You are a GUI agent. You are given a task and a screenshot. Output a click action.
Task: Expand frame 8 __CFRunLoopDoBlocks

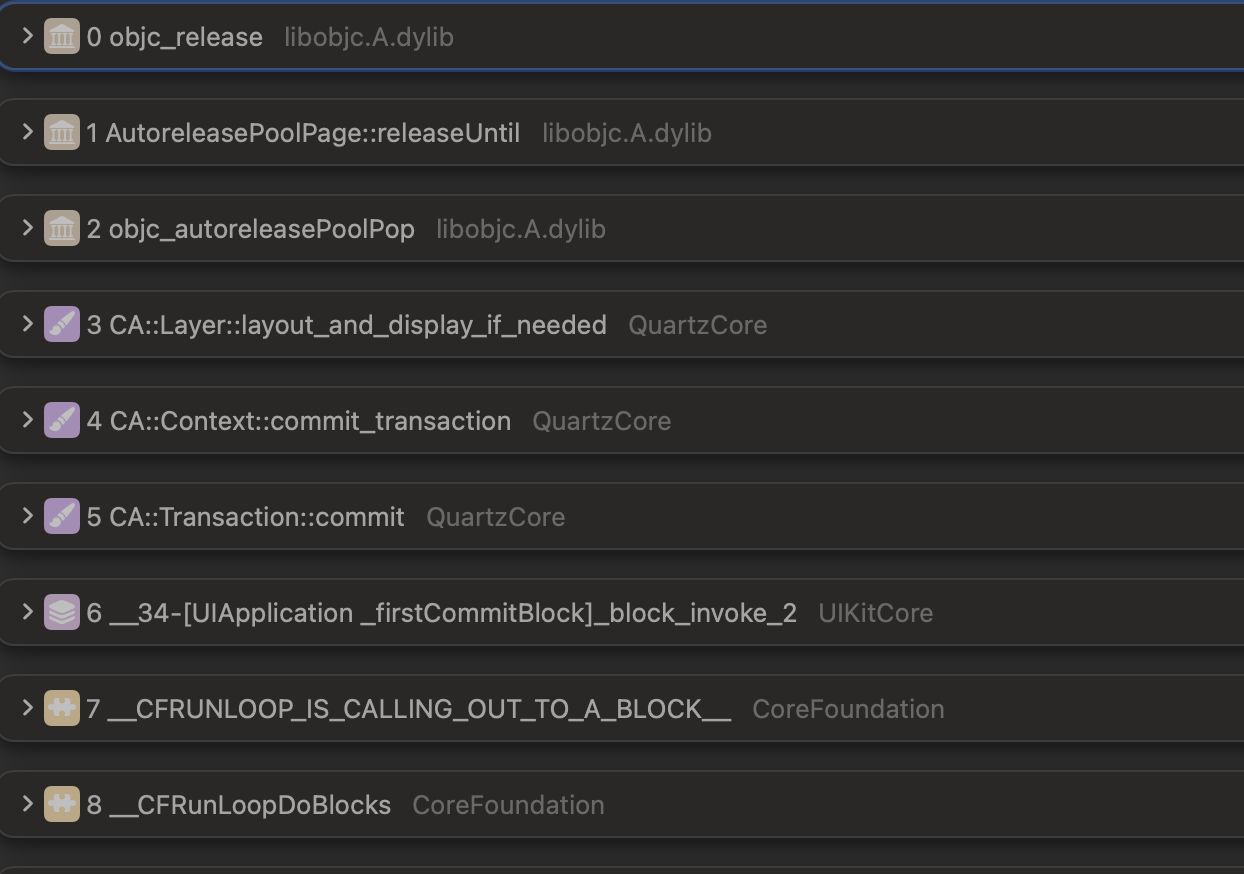(28, 805)
